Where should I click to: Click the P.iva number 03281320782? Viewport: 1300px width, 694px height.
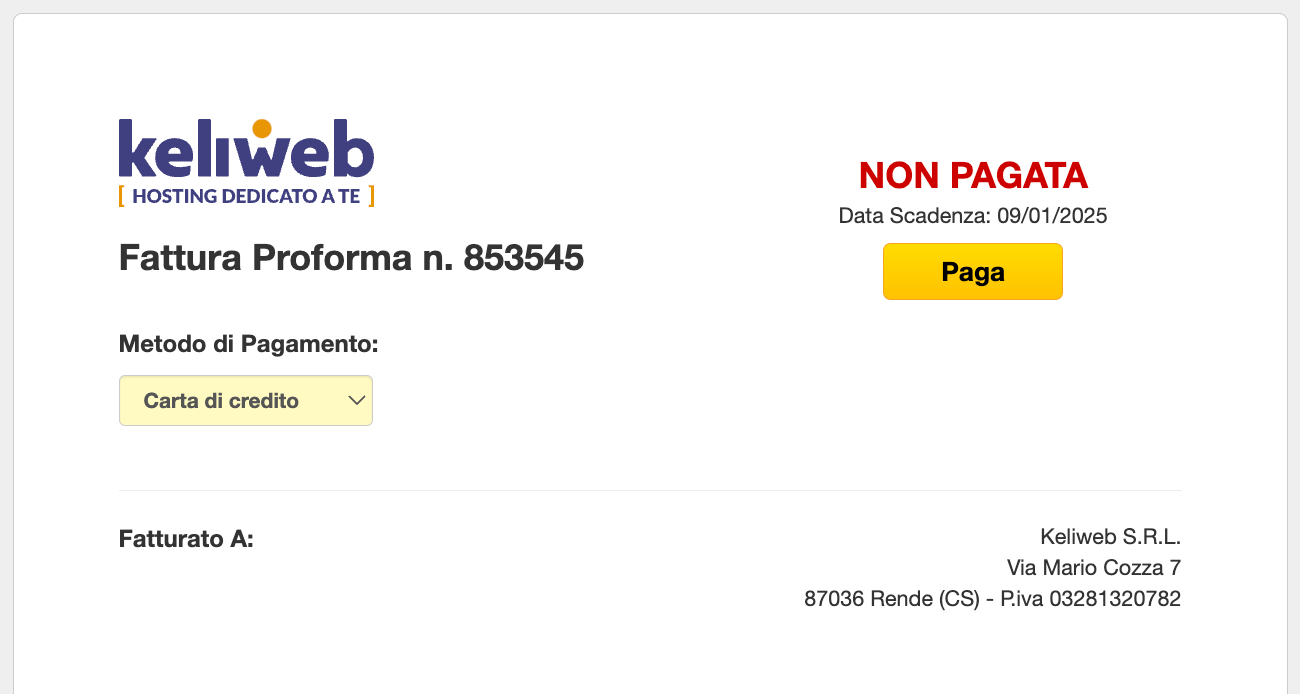[1115, 599]
